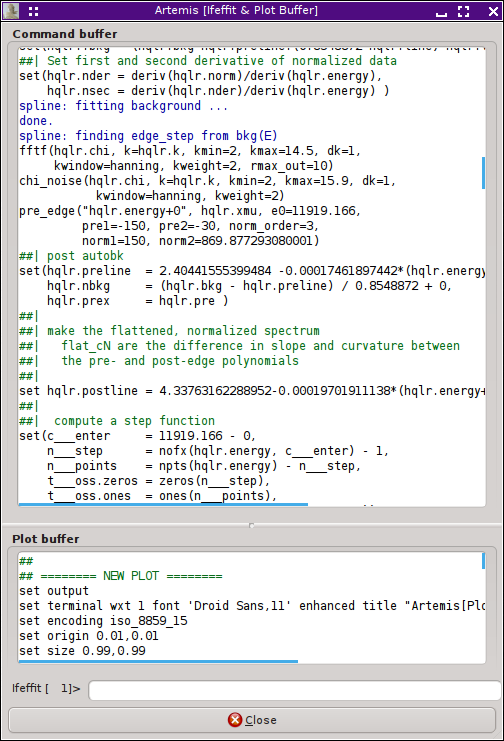
Task: Click the line starting 'set(hqlr.nder'
Action: (x=200, y=76)
